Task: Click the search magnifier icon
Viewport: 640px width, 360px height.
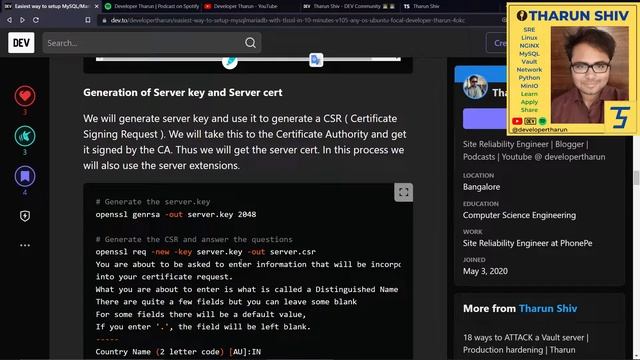Action: point(250,43)
